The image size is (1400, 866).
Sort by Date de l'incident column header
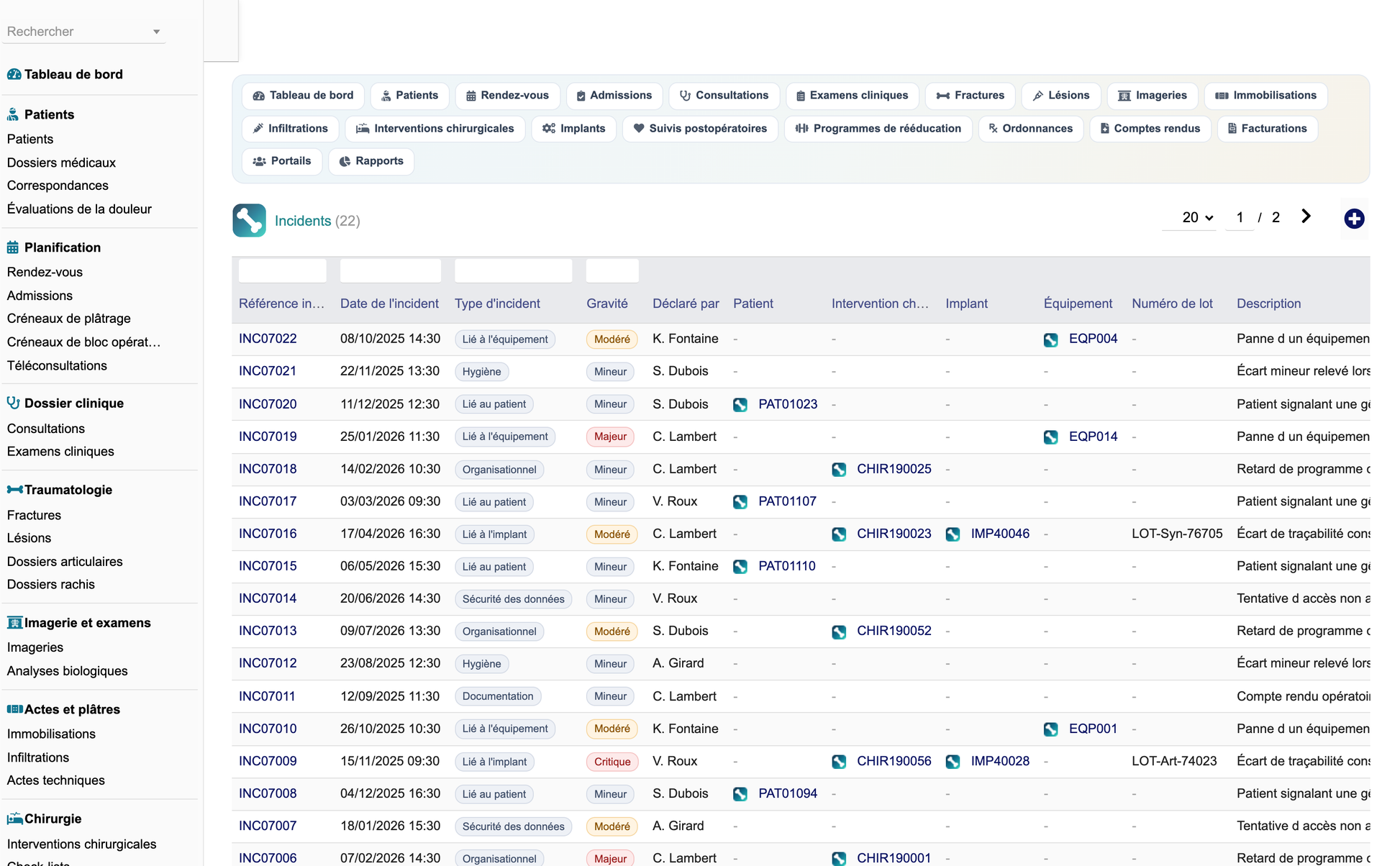coord(389,304)
